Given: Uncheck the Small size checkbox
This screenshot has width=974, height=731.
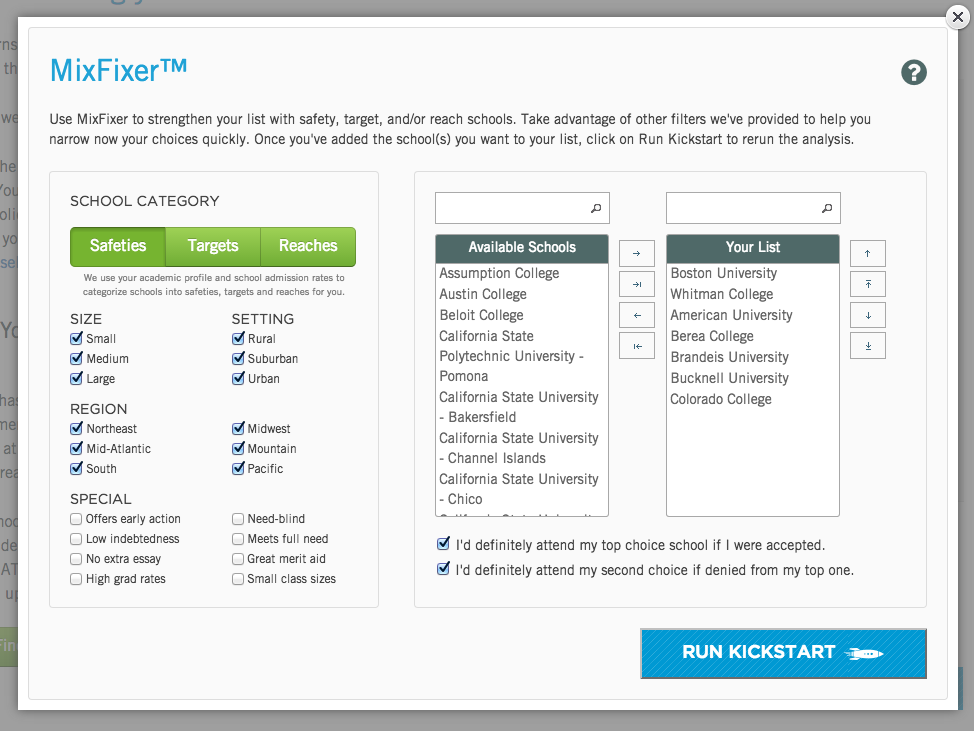Looking at the screenshot, I should [x=76, y=338].
